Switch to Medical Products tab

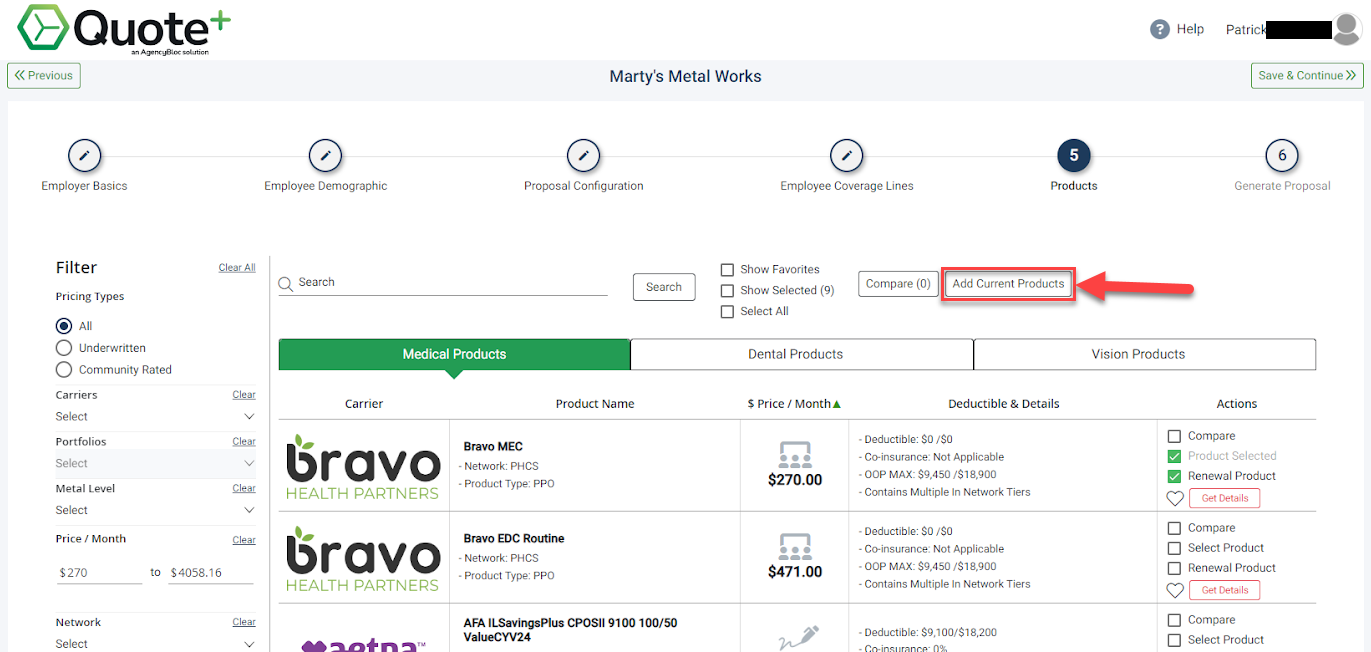tap(454, 354)
